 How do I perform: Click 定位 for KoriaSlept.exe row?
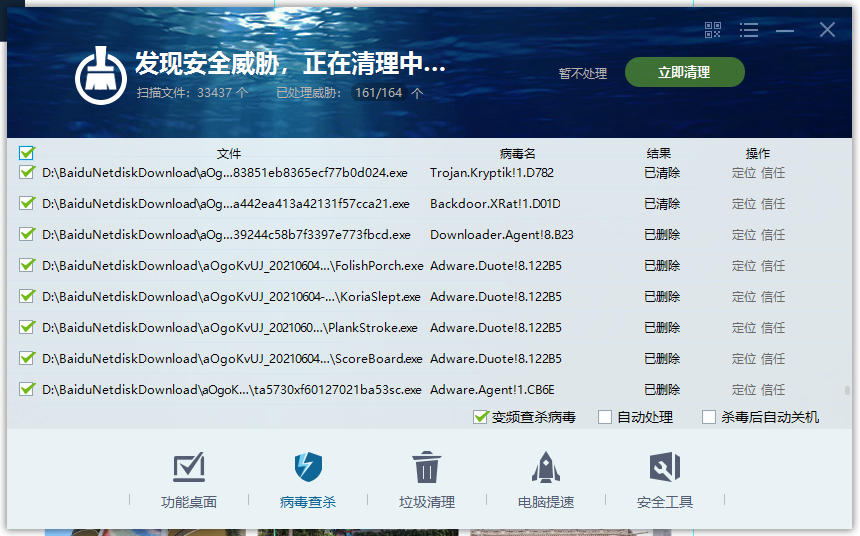744,297
